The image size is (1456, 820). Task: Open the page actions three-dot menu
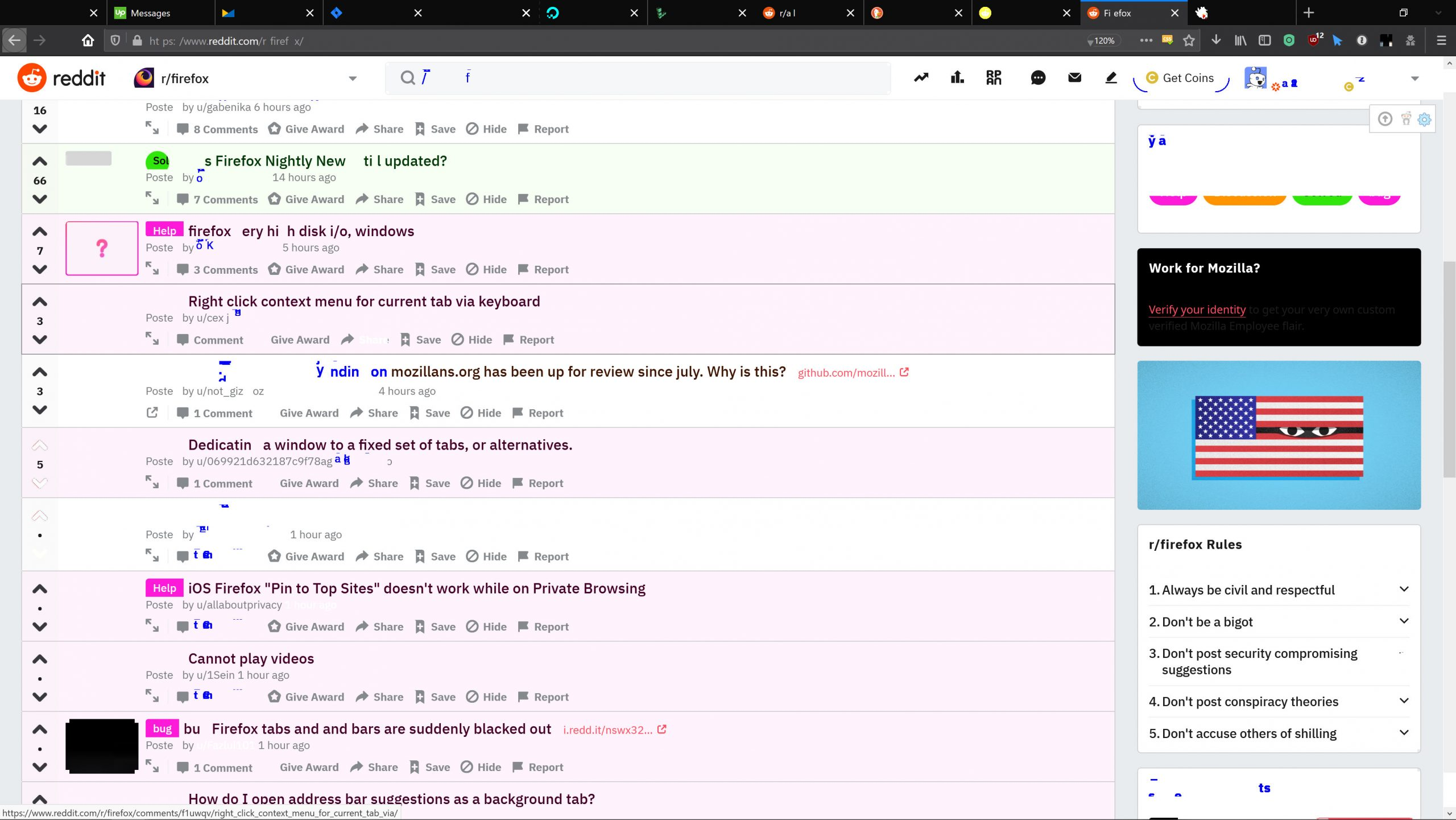[x=1146, y=40]
